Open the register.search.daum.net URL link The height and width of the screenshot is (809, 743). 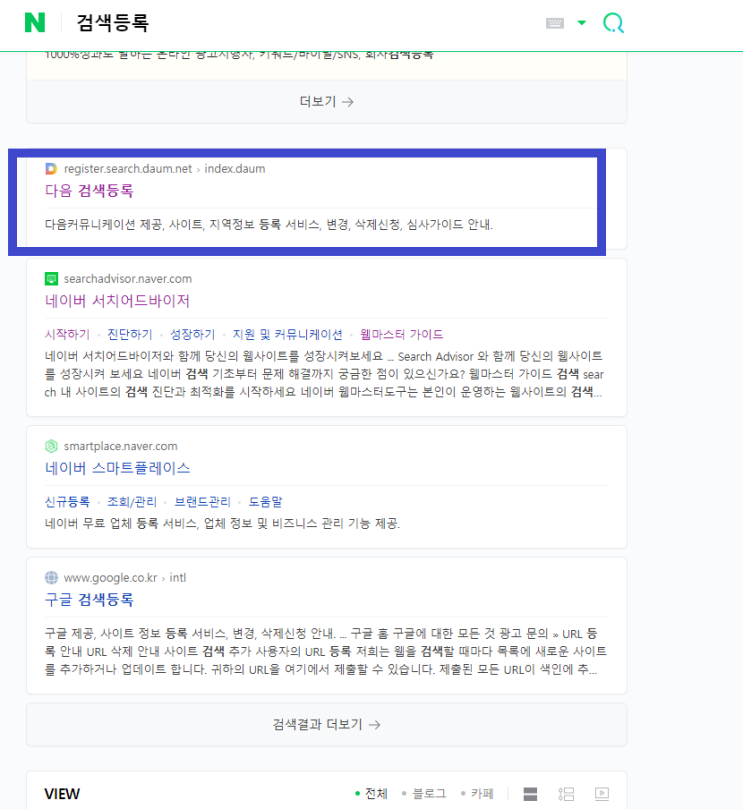[x=164, y=169]
